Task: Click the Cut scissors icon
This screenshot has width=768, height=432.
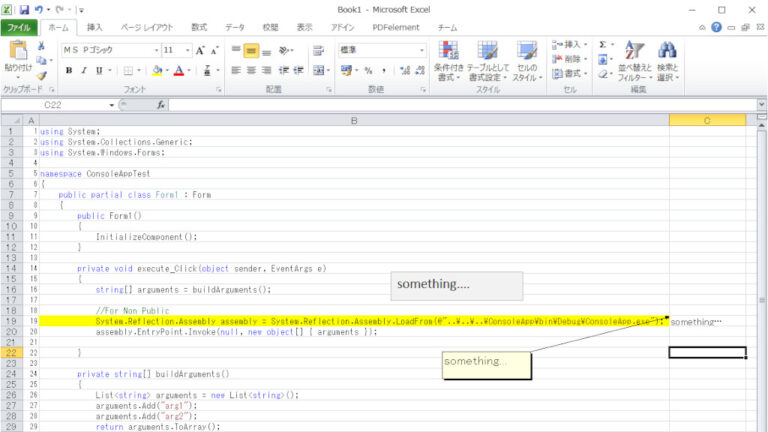Action: tap(41, 47)
